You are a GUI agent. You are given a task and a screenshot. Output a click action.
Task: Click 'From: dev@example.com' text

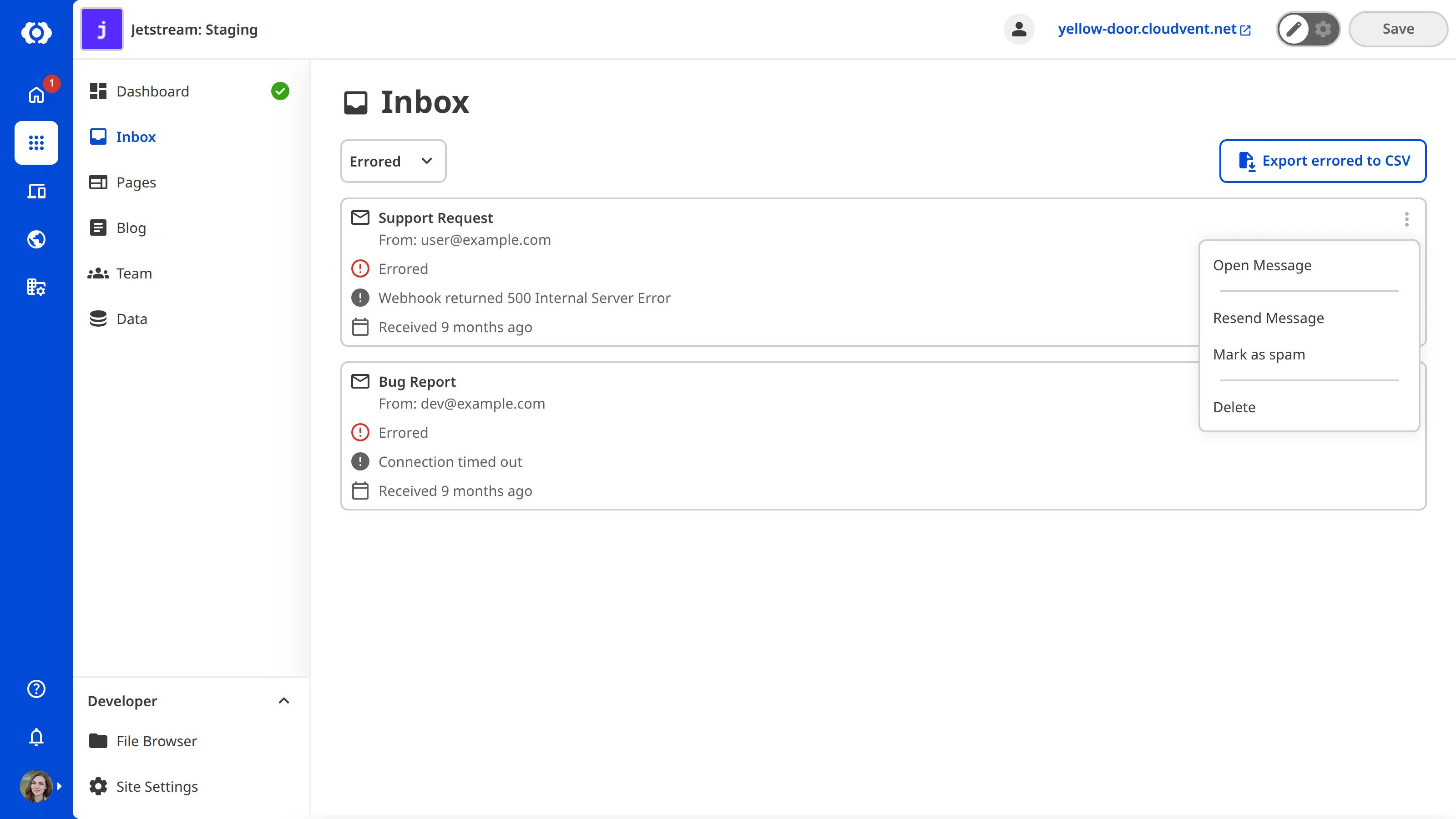click(461, 404)
